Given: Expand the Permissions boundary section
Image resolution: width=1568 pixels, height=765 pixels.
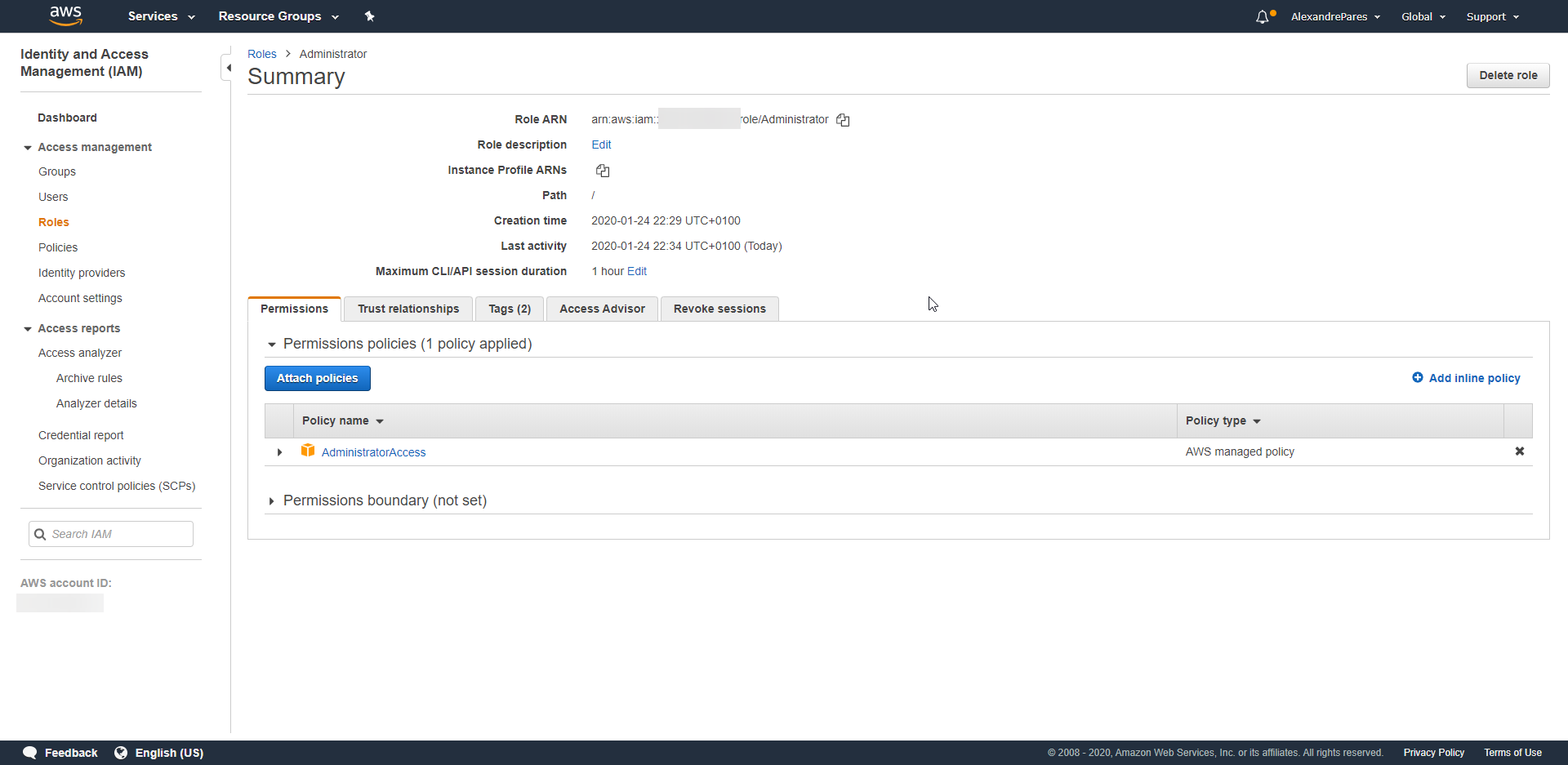Looking at the screenshot, I should click(271, 501).
